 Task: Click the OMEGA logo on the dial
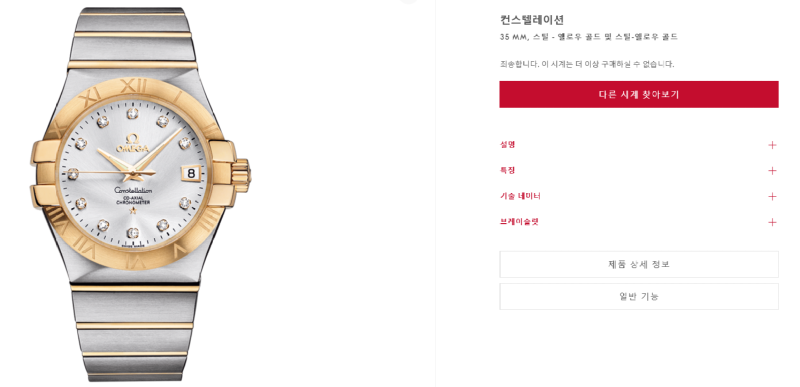(x=132, y=145)
